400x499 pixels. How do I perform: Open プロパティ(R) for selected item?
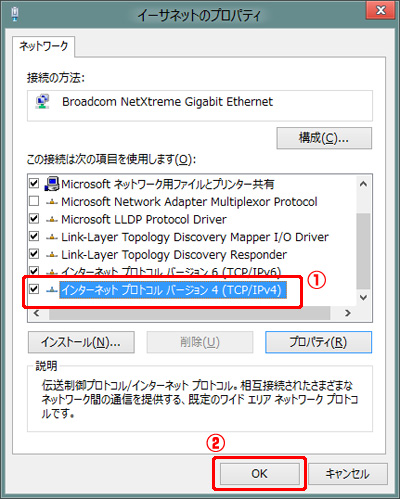(318, 342)
